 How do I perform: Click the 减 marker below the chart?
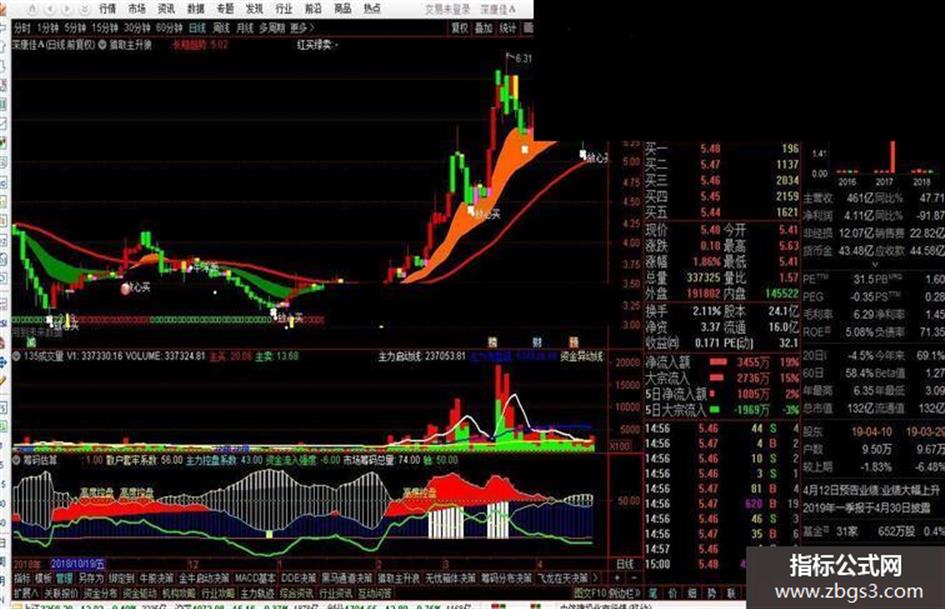click(x=30, y=342)
